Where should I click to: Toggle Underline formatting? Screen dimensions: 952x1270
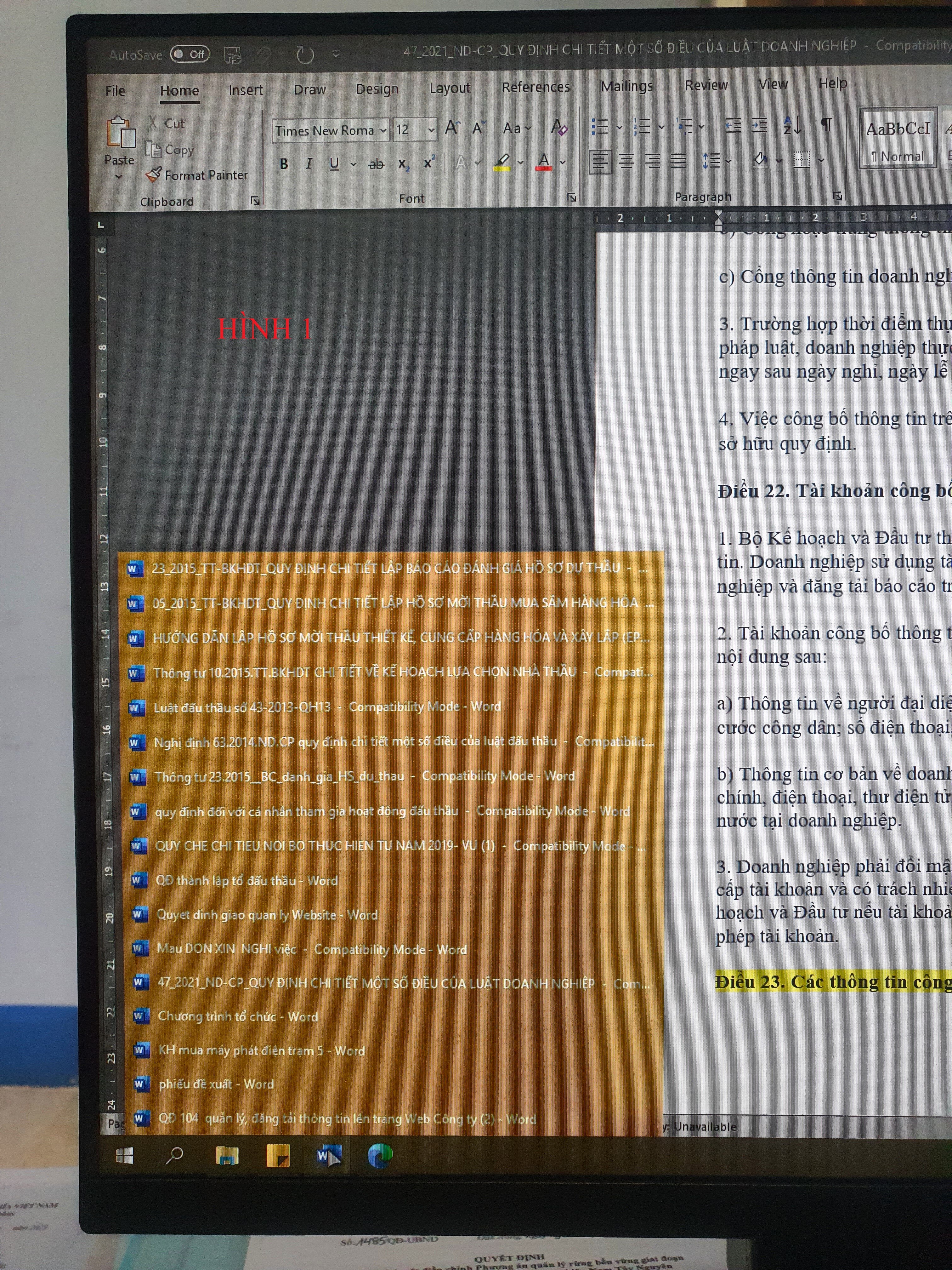pos(334,163)
